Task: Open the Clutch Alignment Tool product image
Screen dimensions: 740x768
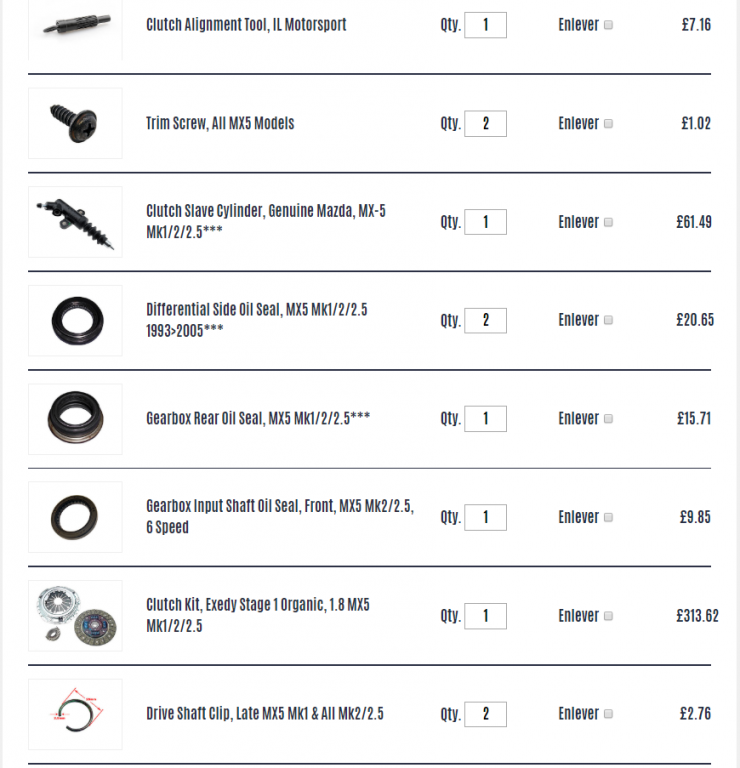Action: [x=75, y=27]
